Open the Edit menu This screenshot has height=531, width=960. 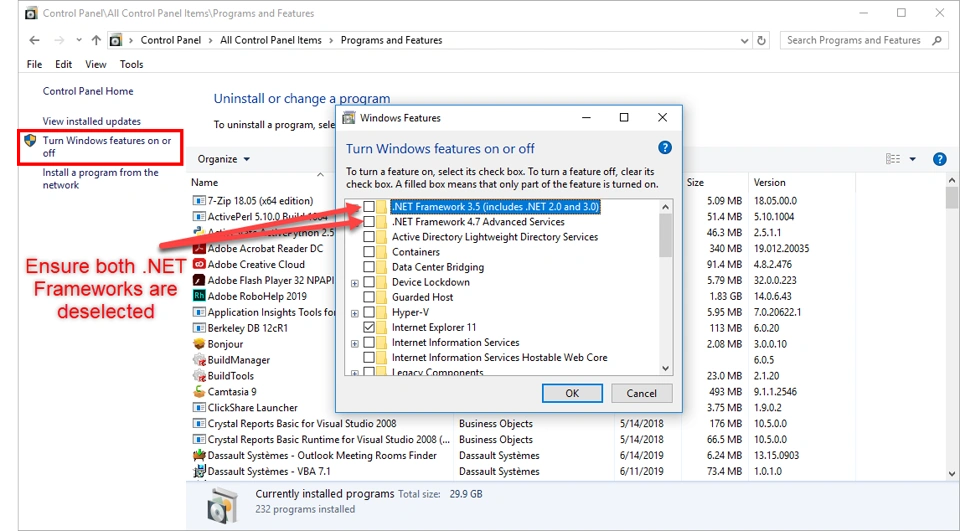pos(64,64)
